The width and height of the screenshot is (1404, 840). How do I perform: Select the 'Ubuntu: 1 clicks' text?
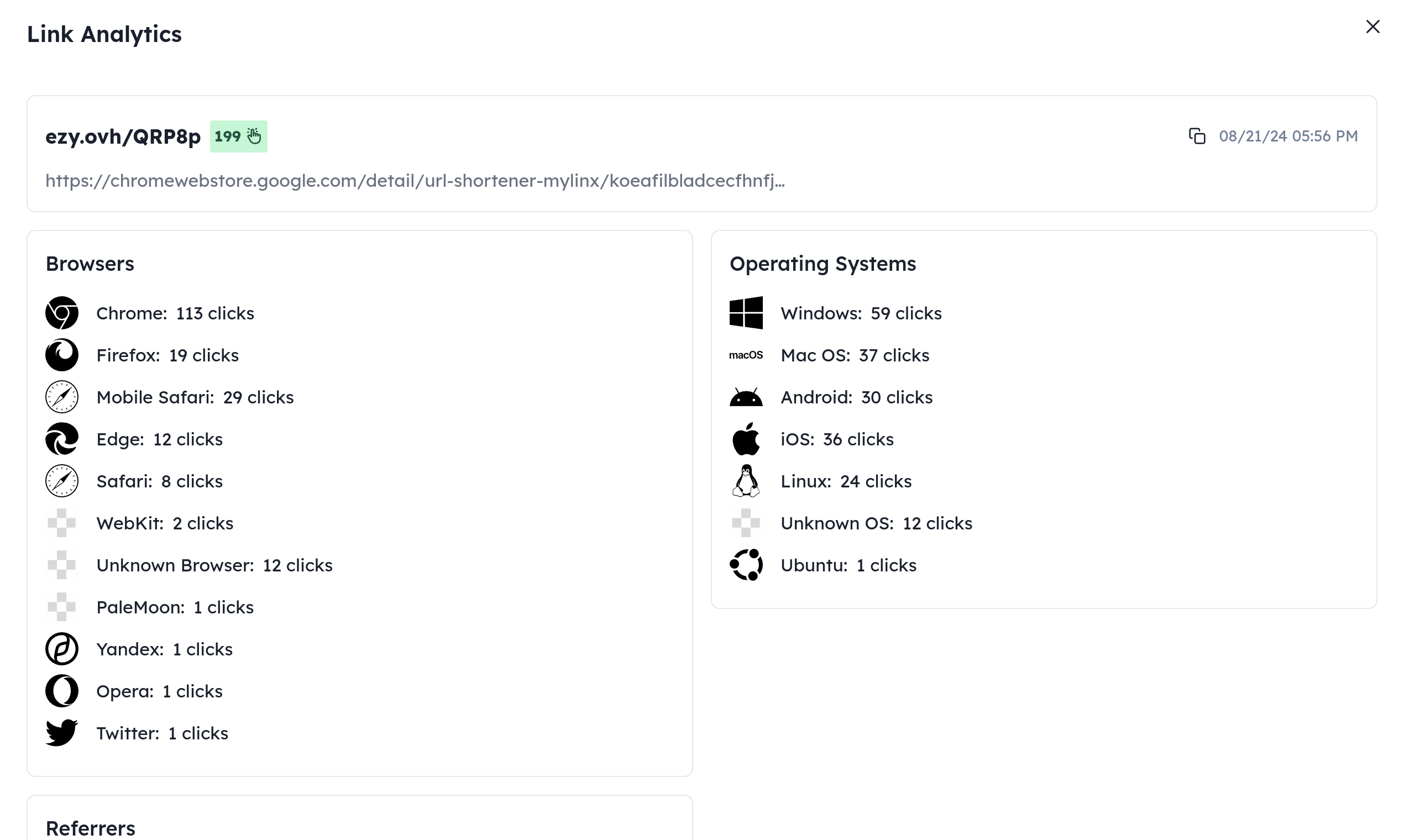click(x=848, y=565)
